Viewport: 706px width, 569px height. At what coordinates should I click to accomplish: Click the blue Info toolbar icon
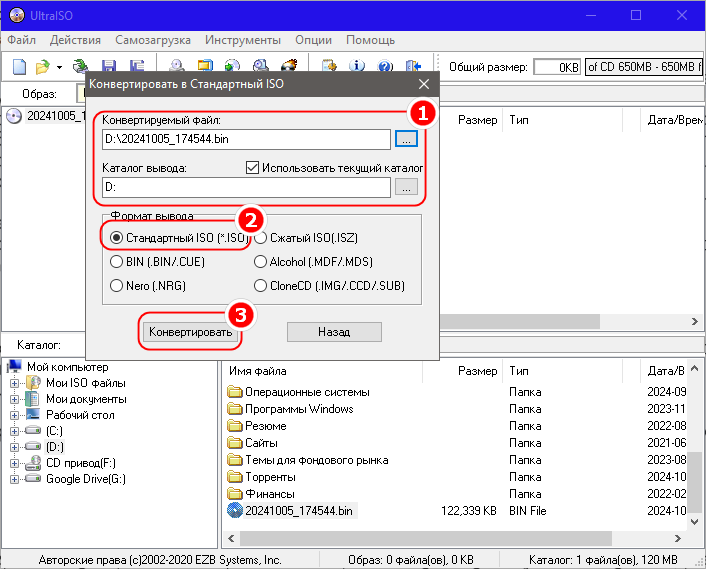click(x=357, y=66)
